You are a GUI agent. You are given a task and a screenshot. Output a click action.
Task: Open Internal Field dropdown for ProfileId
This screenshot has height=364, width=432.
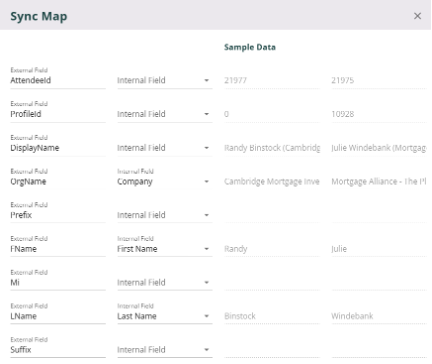pos(165,114)
